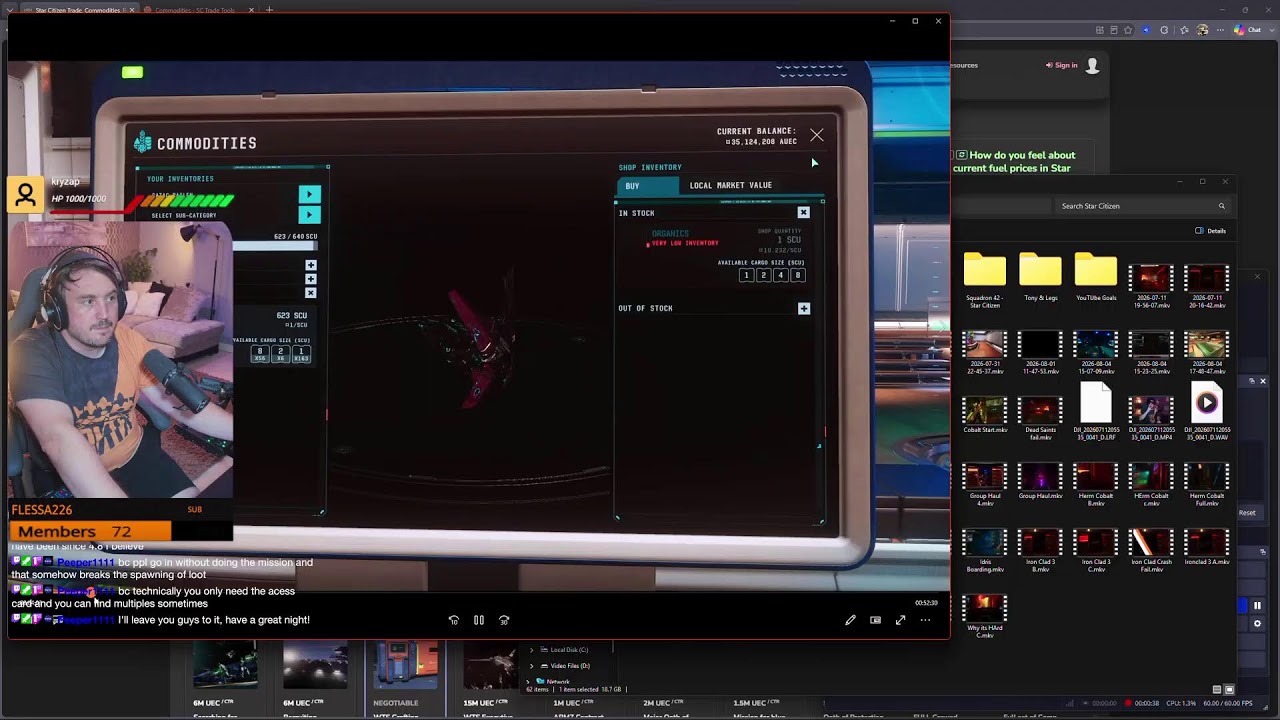Click the search magnifier icon in Explorer
This screenshot has height=720, width=1280.
1221,206
